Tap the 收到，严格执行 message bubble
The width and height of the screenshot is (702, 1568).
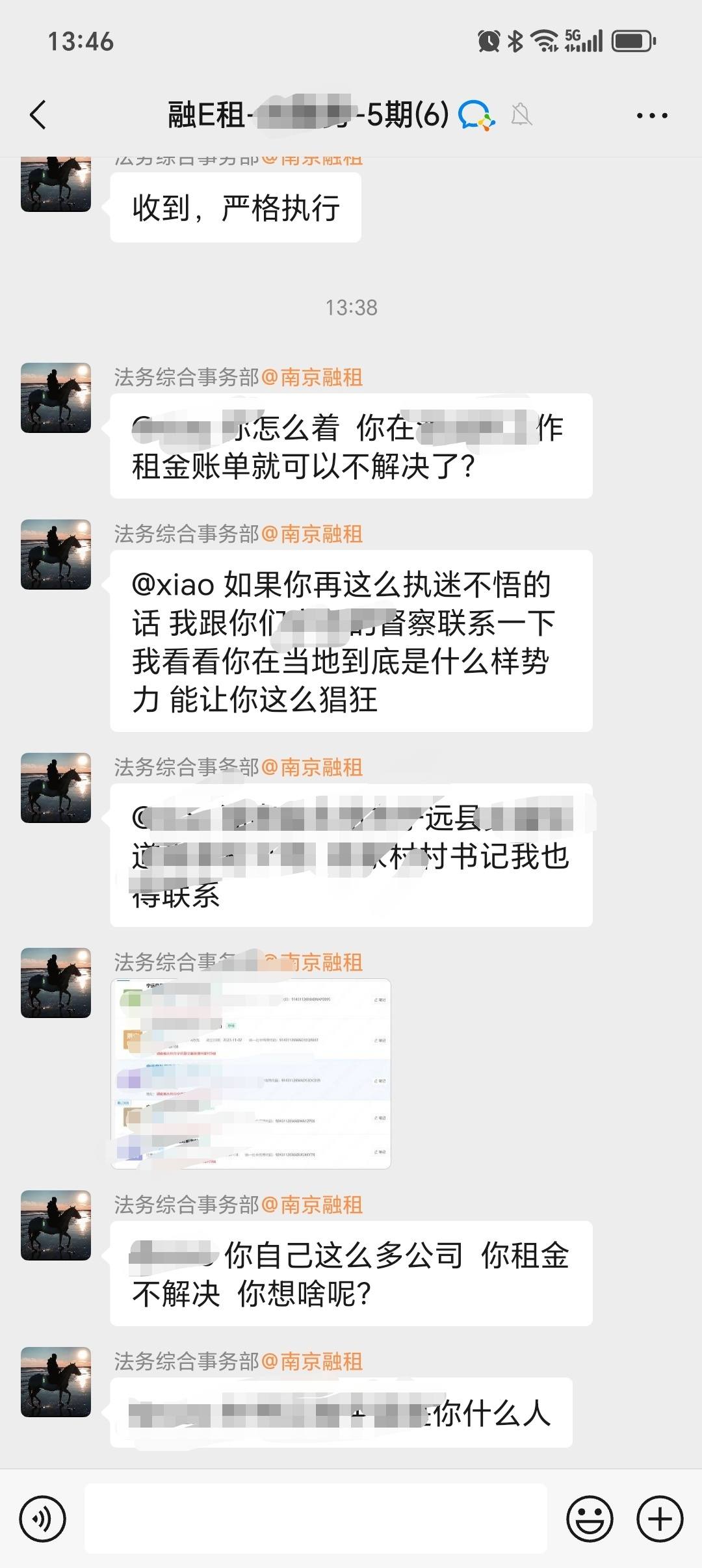(x=235, y=207)
